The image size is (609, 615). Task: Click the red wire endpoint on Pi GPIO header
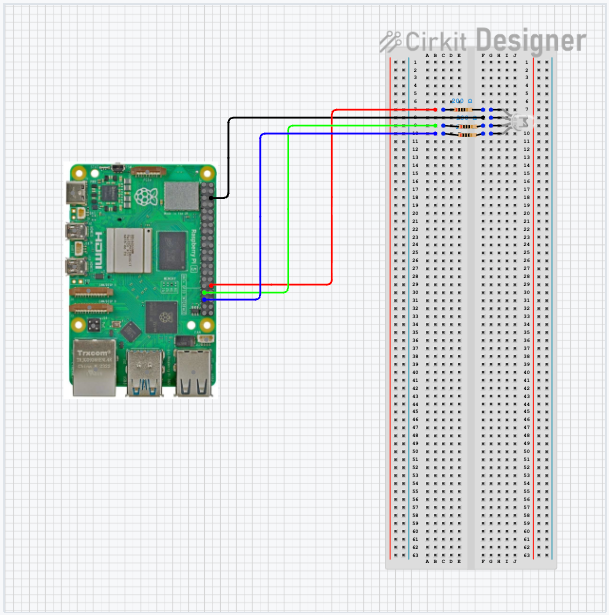(x=211, y=285)
